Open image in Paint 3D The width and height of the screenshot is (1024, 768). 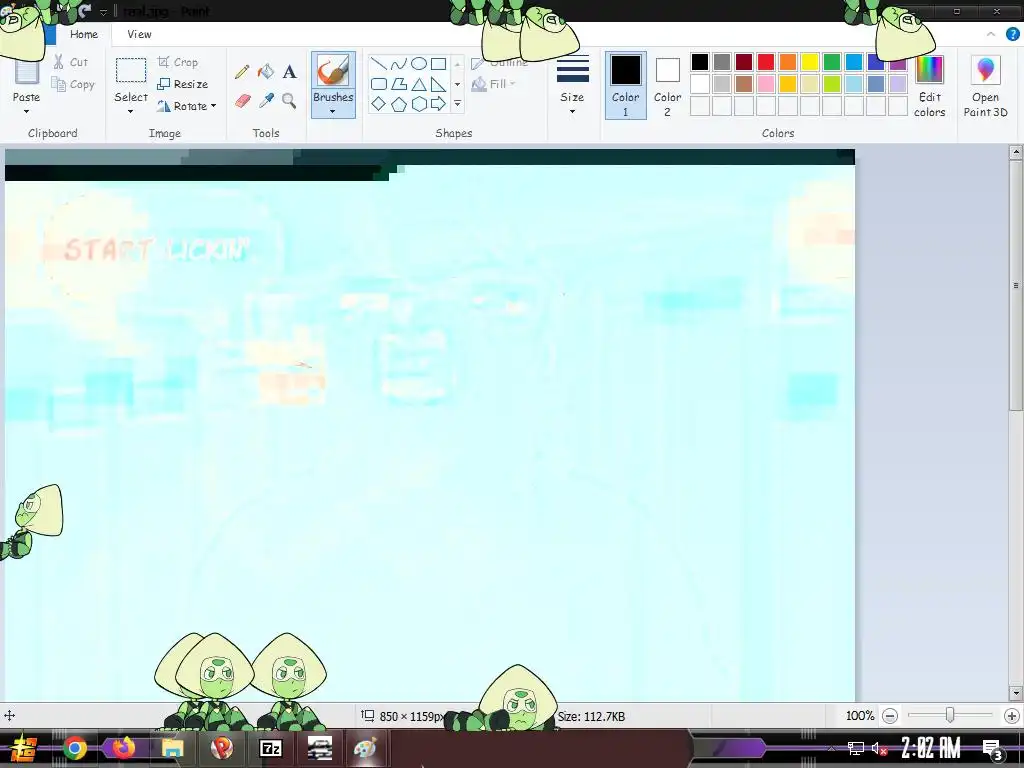(x=985, y=86)
